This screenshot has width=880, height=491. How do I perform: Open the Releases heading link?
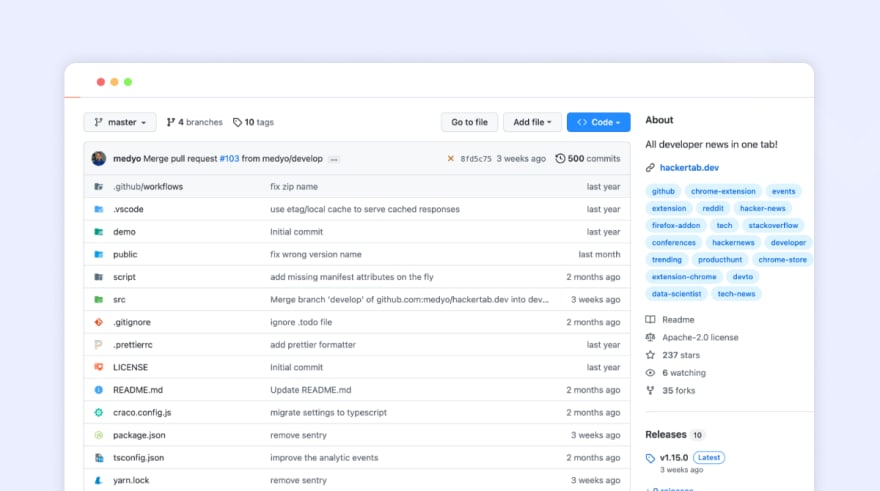click(x=666, y=435)
